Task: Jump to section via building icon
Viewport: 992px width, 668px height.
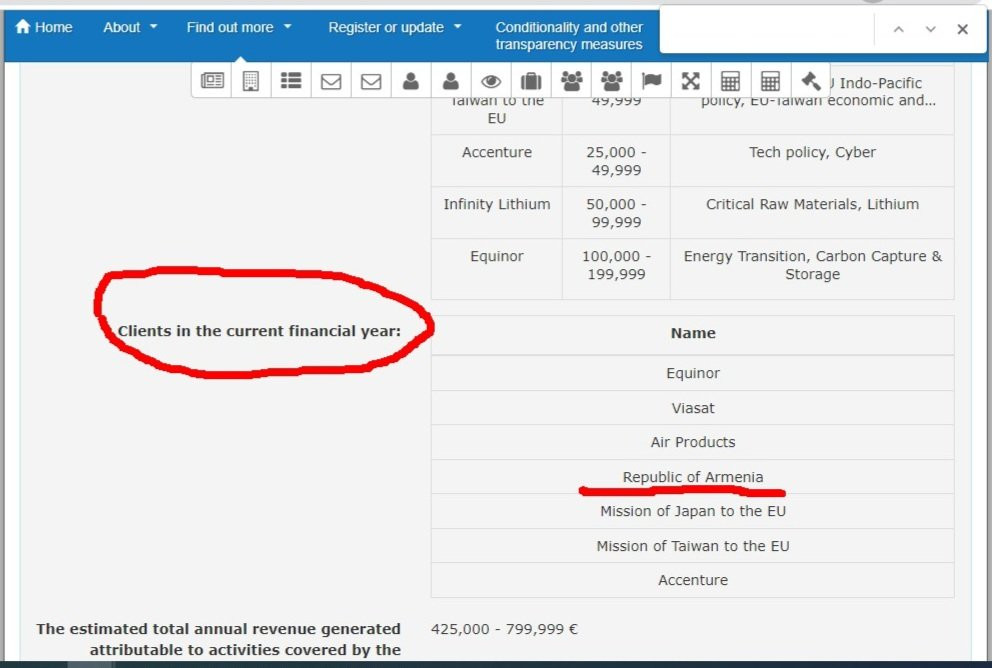Action: click(x=251, y=80)
